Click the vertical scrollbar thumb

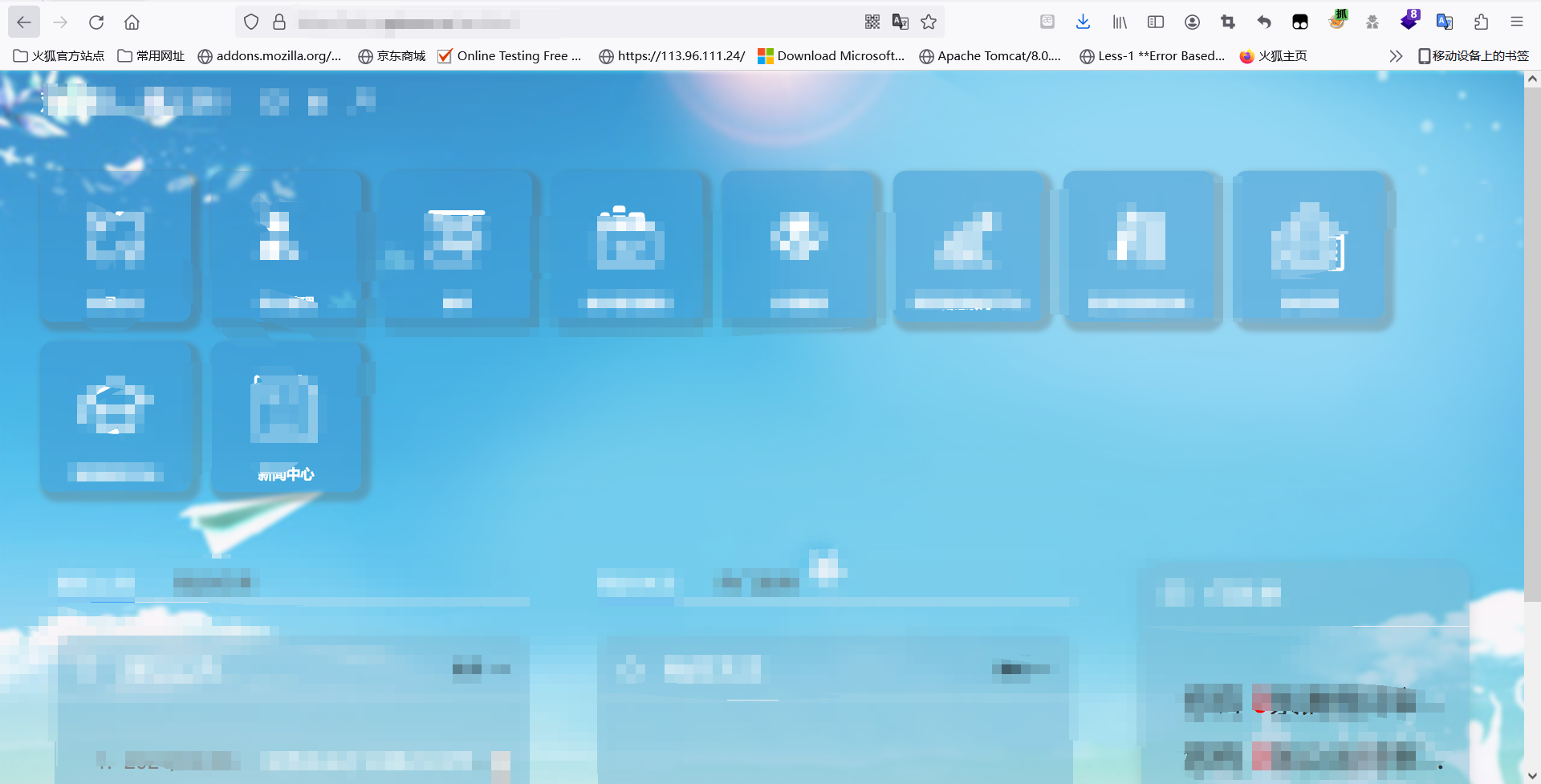pyautogui.click(x=1532, y=344)
